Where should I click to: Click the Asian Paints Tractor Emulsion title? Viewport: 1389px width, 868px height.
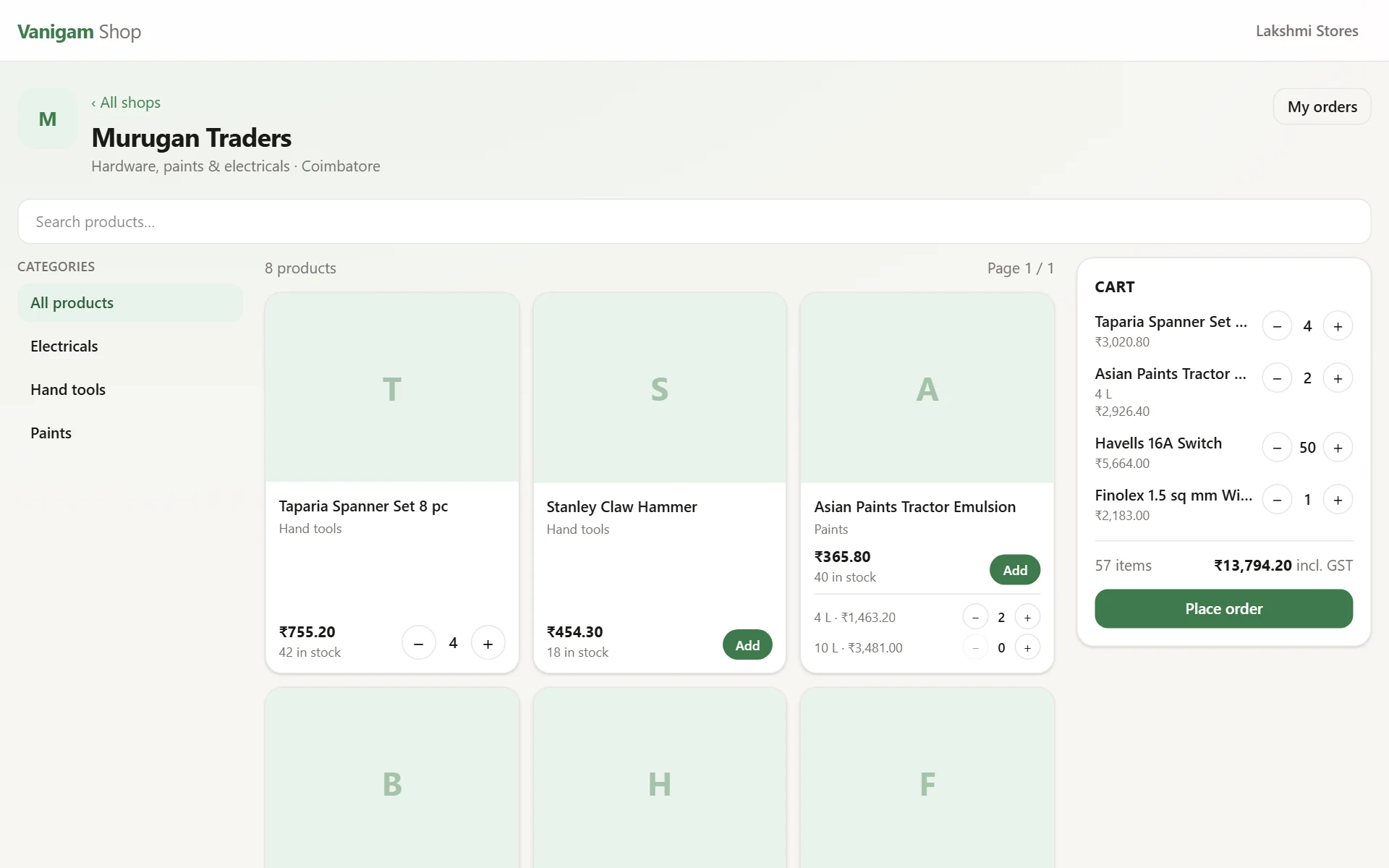tap(914, 507)
